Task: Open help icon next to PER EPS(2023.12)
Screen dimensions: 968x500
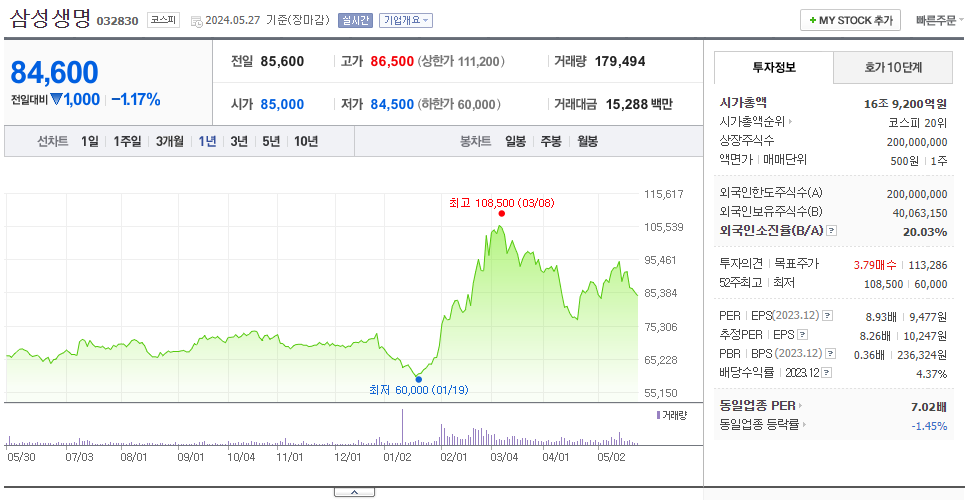Action: tap(828, 316)
